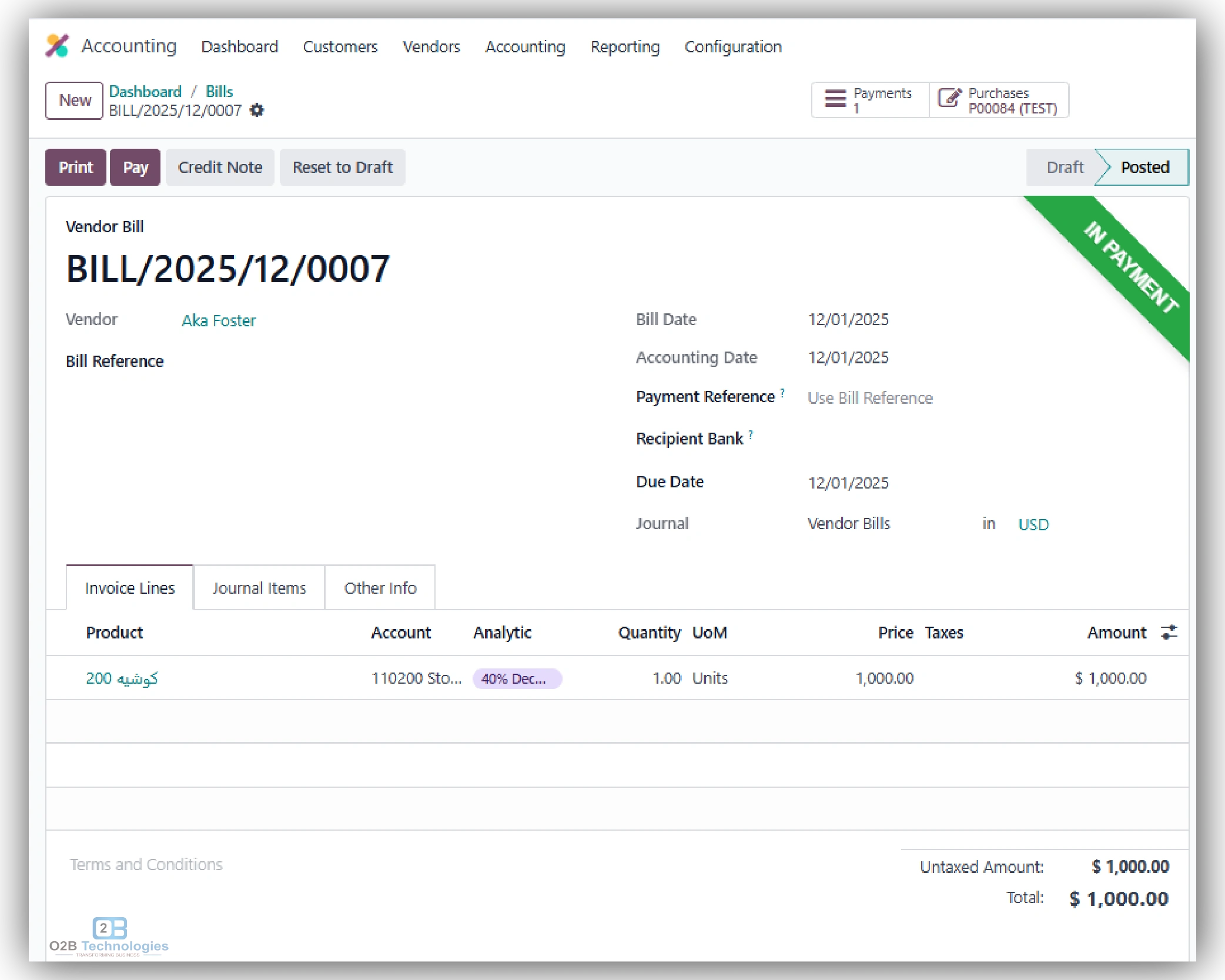This screenshot has width=1225, height=980.
Task: Click the Accounting app logo icon
Action: coord(57,46)
